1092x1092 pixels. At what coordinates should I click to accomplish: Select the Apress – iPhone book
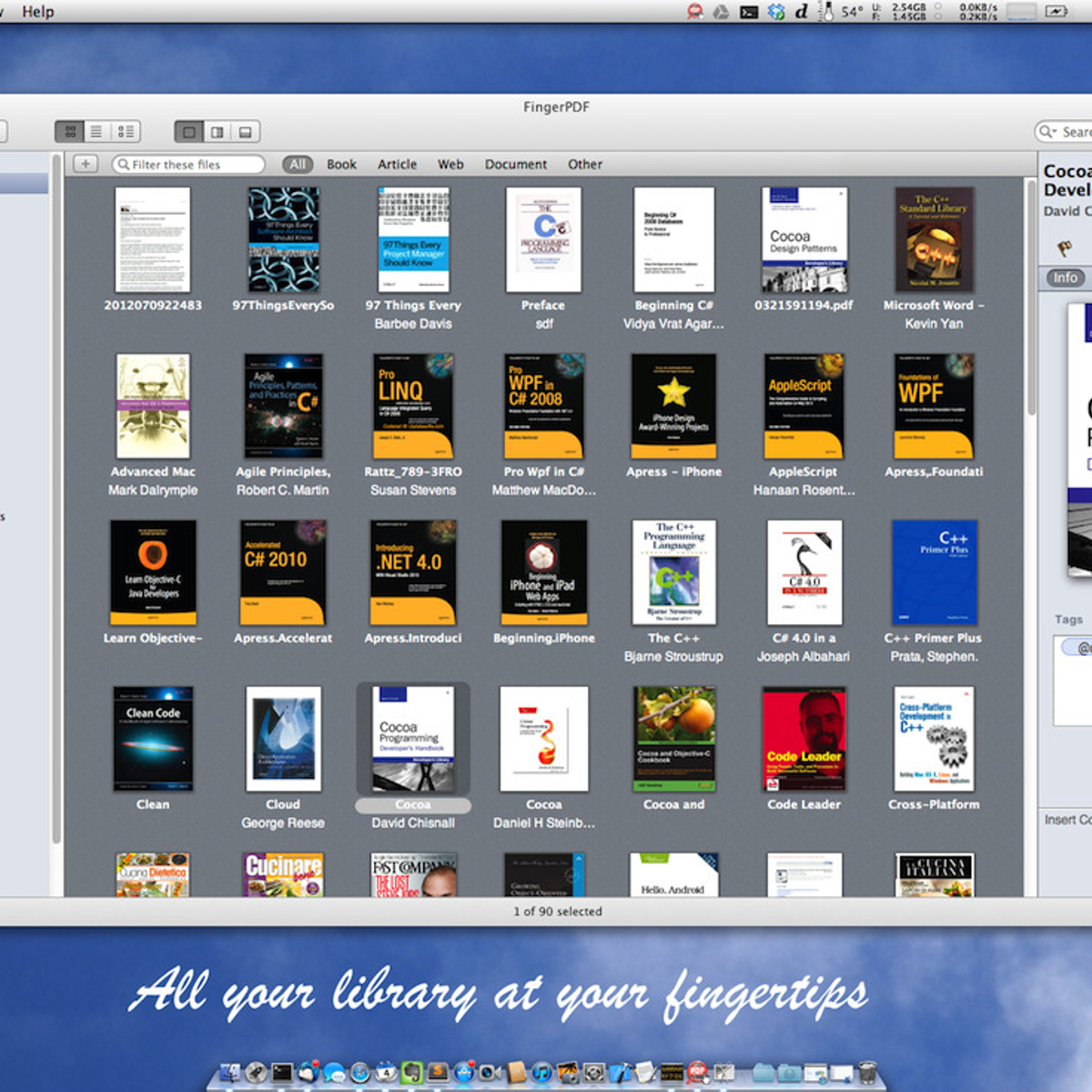[x=673, y=406]
